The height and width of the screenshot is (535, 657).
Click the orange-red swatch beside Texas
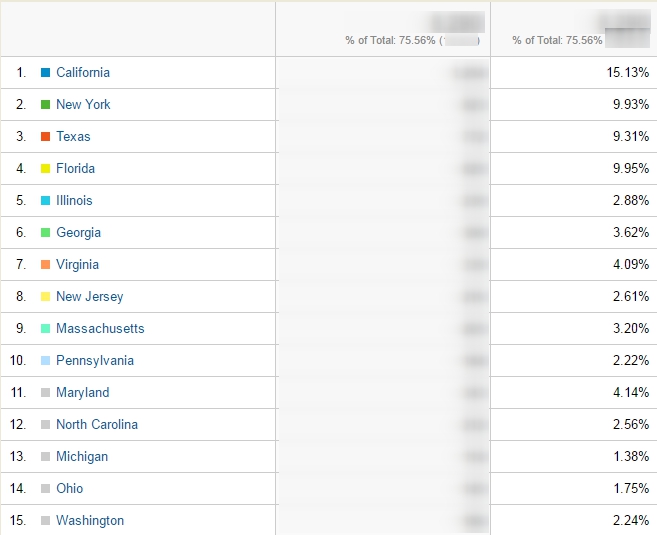pyautogui.click(x=45, y=137)
